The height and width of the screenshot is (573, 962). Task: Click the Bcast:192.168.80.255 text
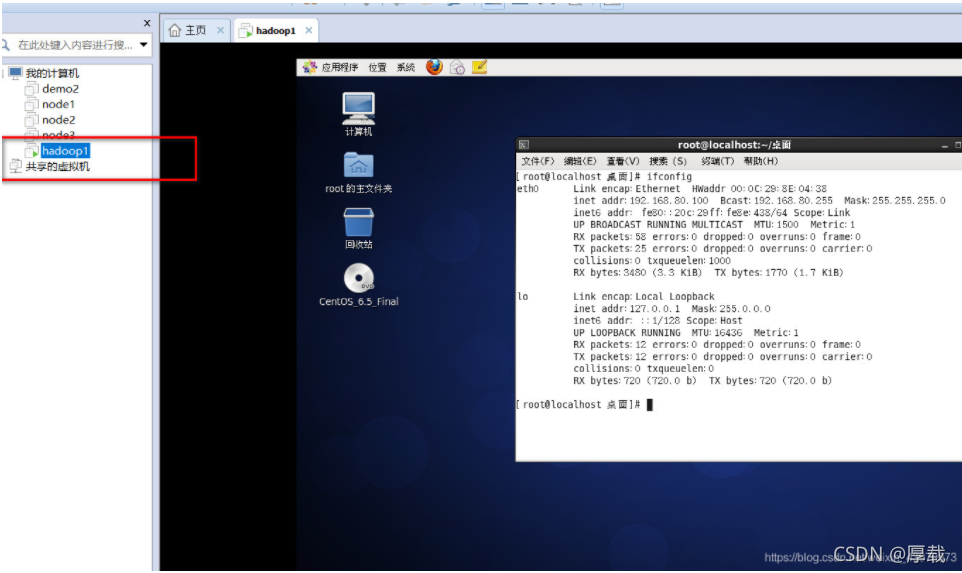776,201
